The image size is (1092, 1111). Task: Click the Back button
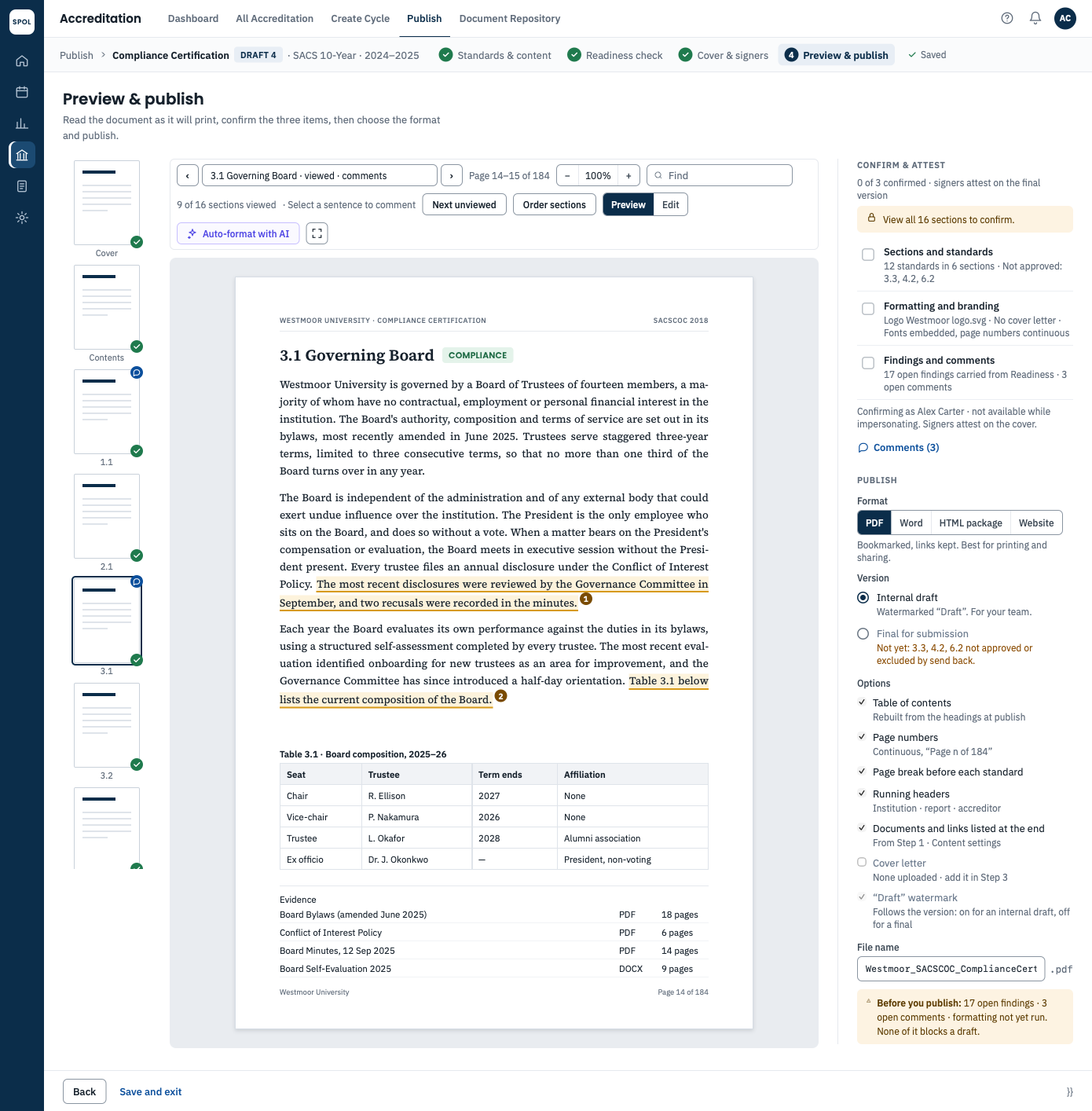click(84, 1091)
